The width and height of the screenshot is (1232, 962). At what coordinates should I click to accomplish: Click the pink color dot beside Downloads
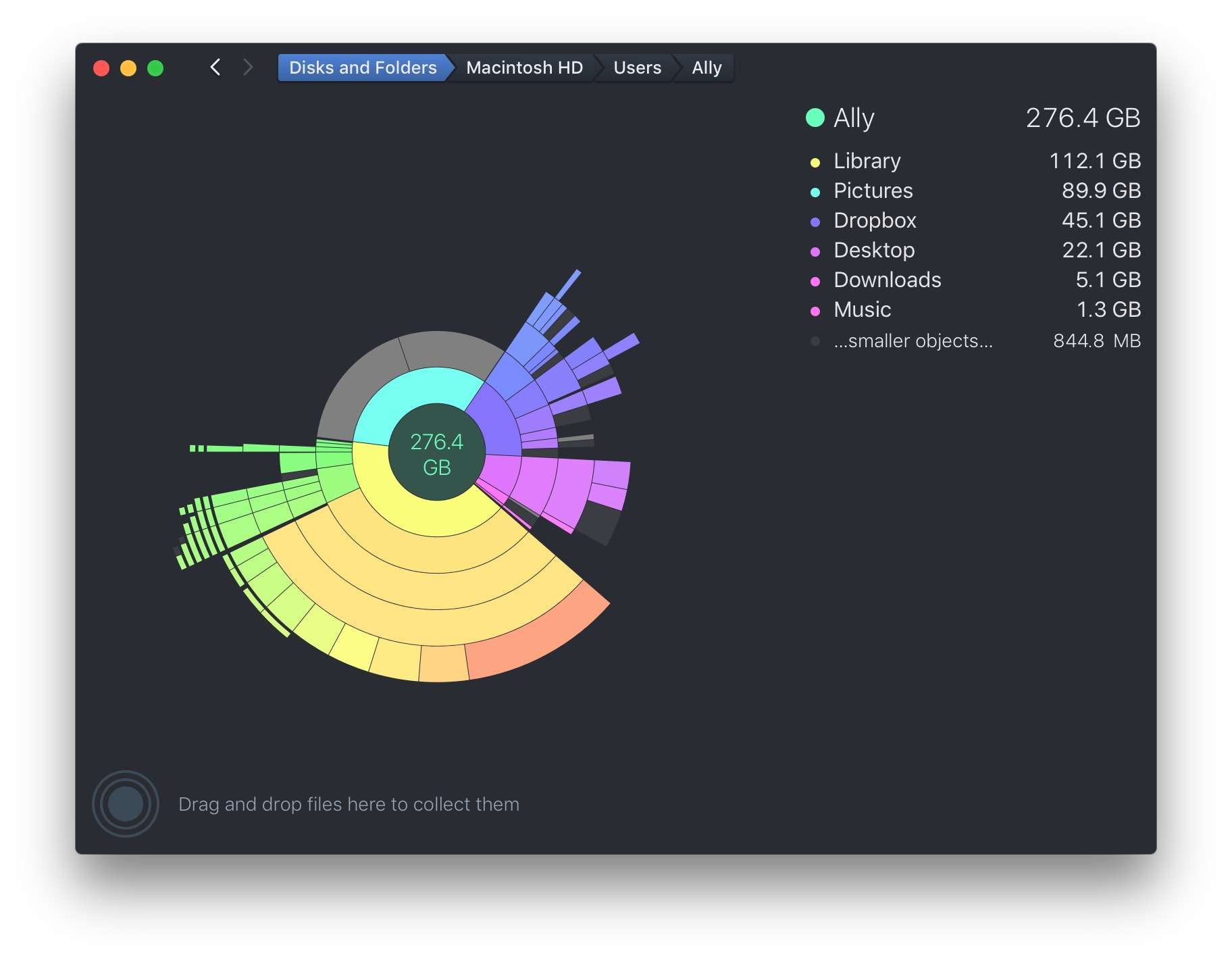click(815, 280)
